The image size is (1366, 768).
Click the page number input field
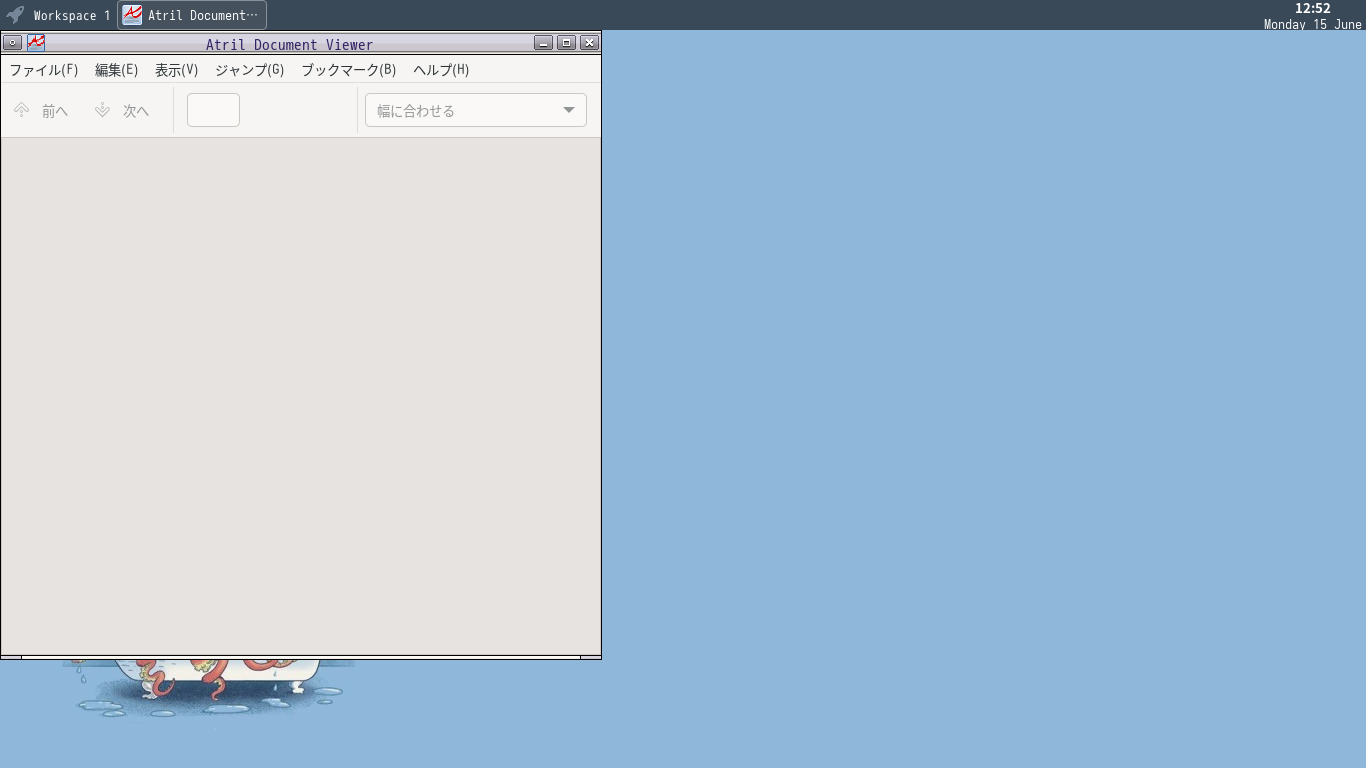pyautogui.click(x=213, y=110)
